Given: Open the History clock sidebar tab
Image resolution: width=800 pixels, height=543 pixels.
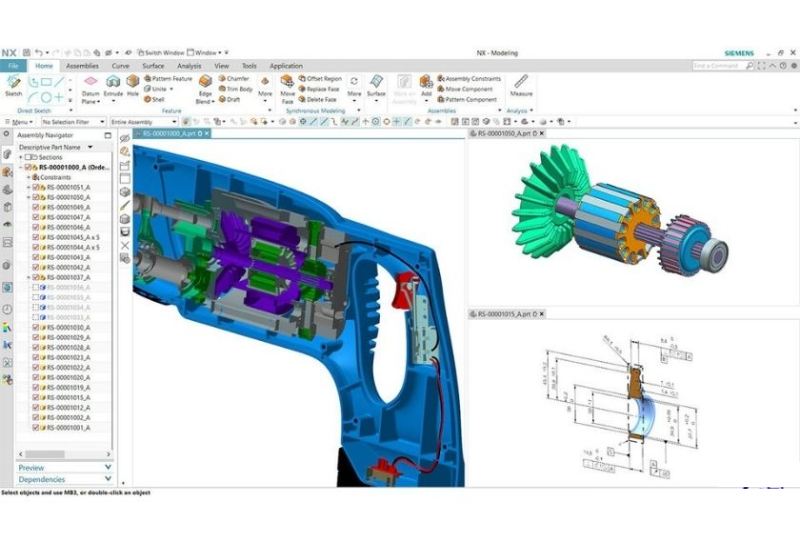Looking at the screenshot, I should pos(7,309).
